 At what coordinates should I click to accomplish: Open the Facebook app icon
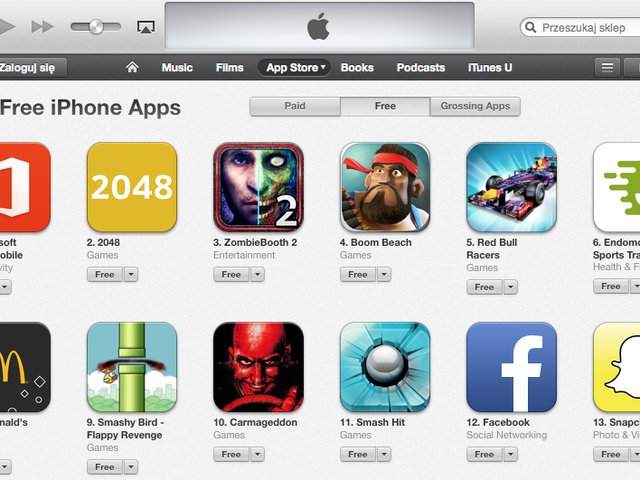511,367
